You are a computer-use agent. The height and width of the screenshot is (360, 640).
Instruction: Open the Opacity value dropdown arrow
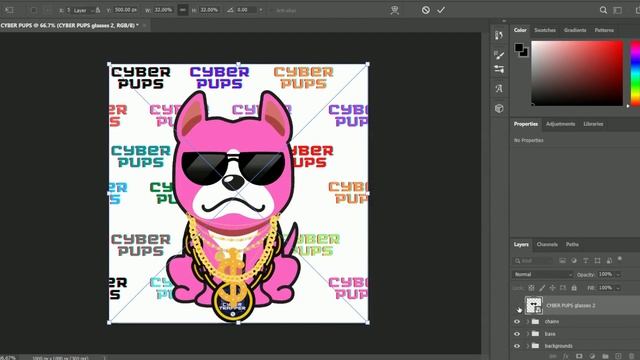pos(618,275)
